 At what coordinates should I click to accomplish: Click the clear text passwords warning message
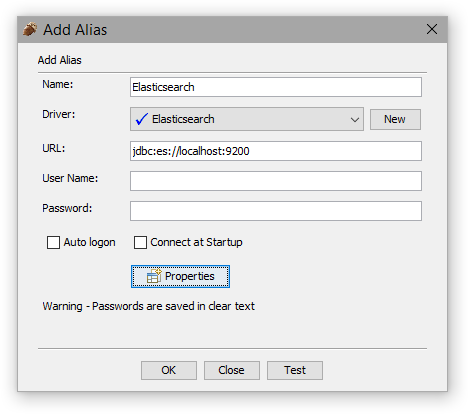tap(149, 306)
